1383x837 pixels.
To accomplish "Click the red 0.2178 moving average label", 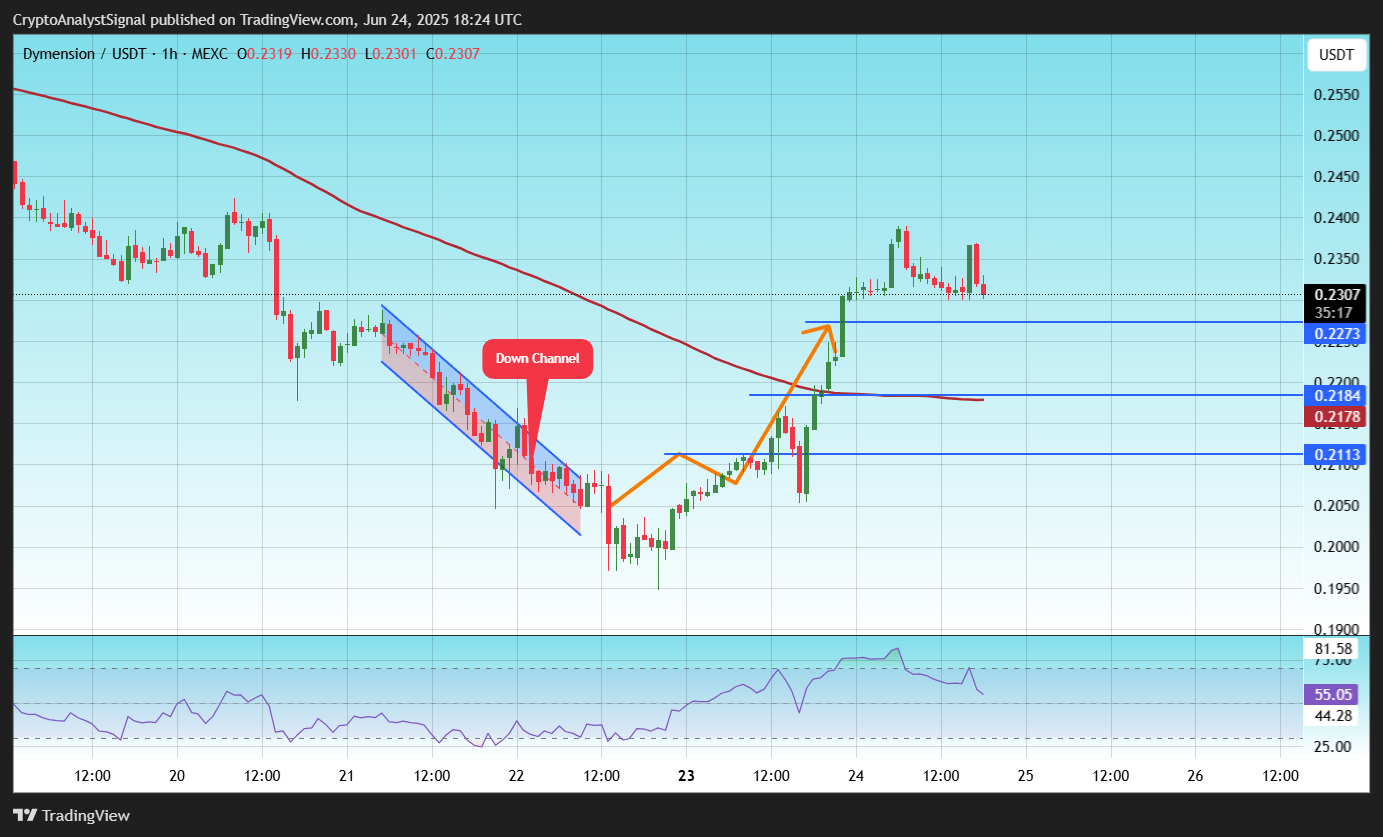I will (1338, 416).
